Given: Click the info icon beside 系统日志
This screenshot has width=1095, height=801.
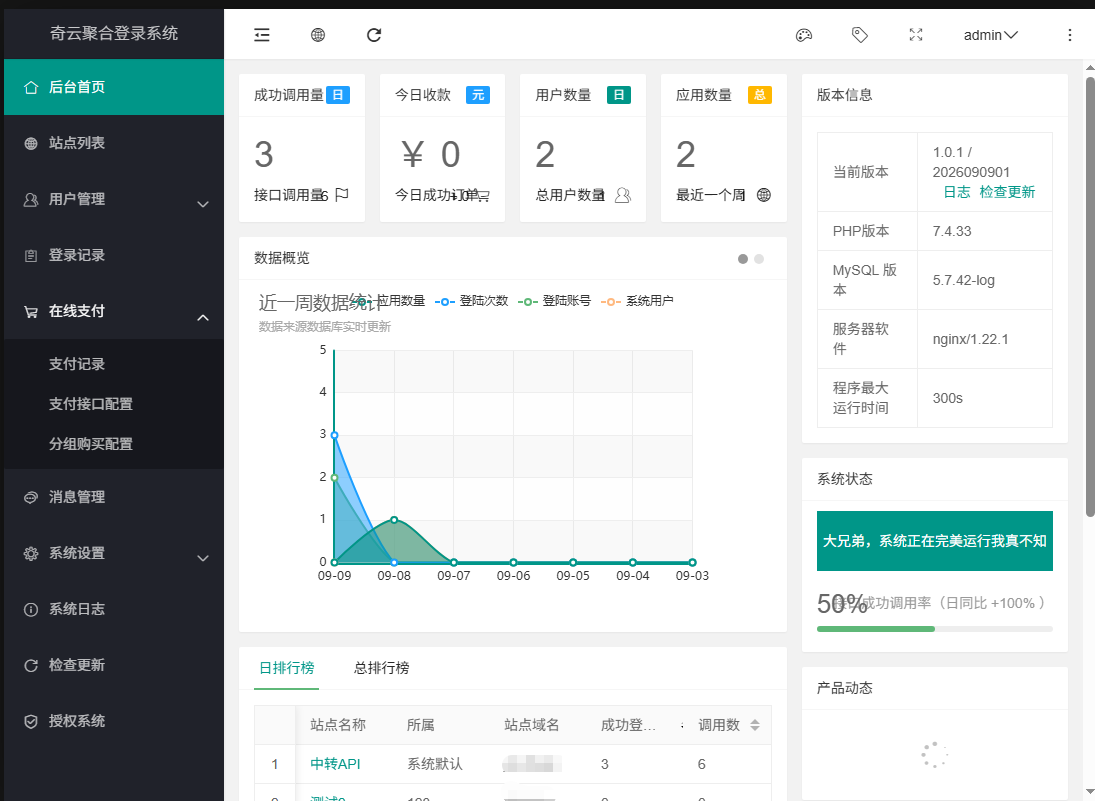Looking at the screenshot, I should (31, 610).
